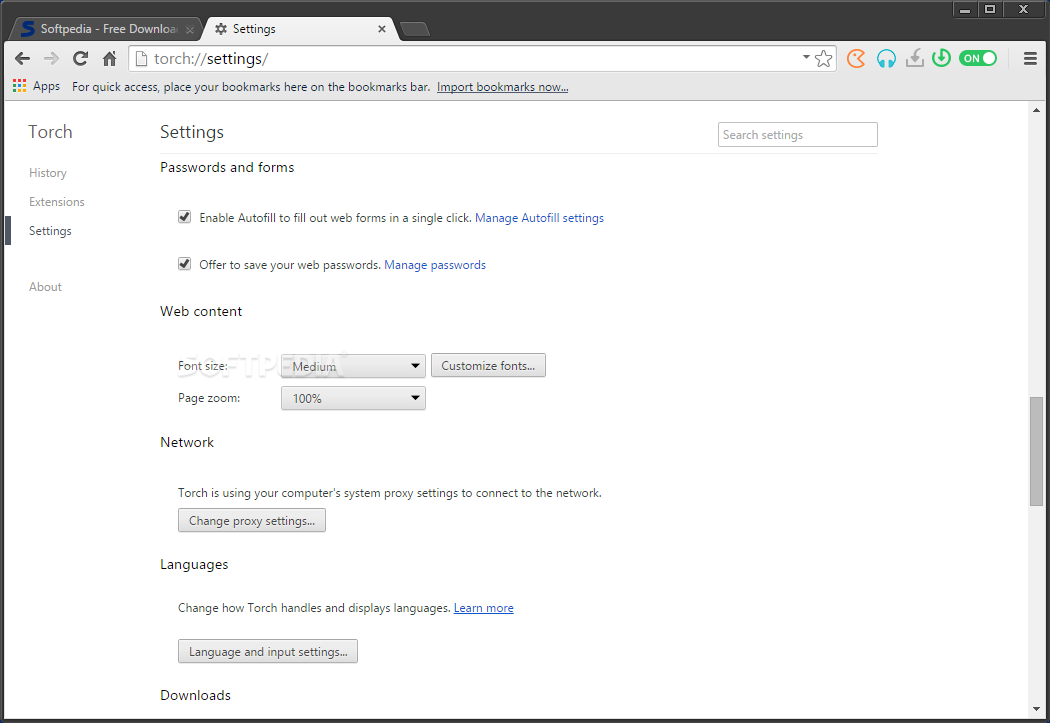The height and width of the screenshot is (723, 1050).
Task: Click Customize fonts button
Action: (488, 366)
